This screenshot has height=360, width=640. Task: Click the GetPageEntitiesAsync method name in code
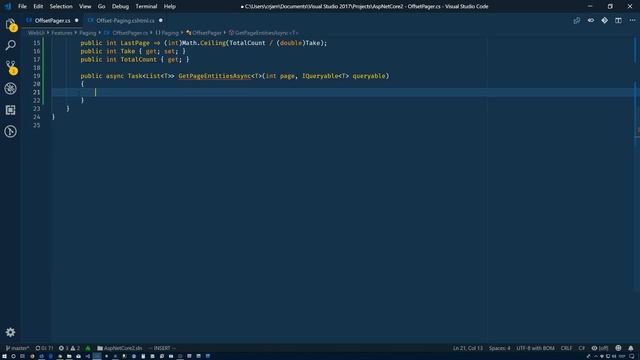pyautogui.click(x=214, y=76)
